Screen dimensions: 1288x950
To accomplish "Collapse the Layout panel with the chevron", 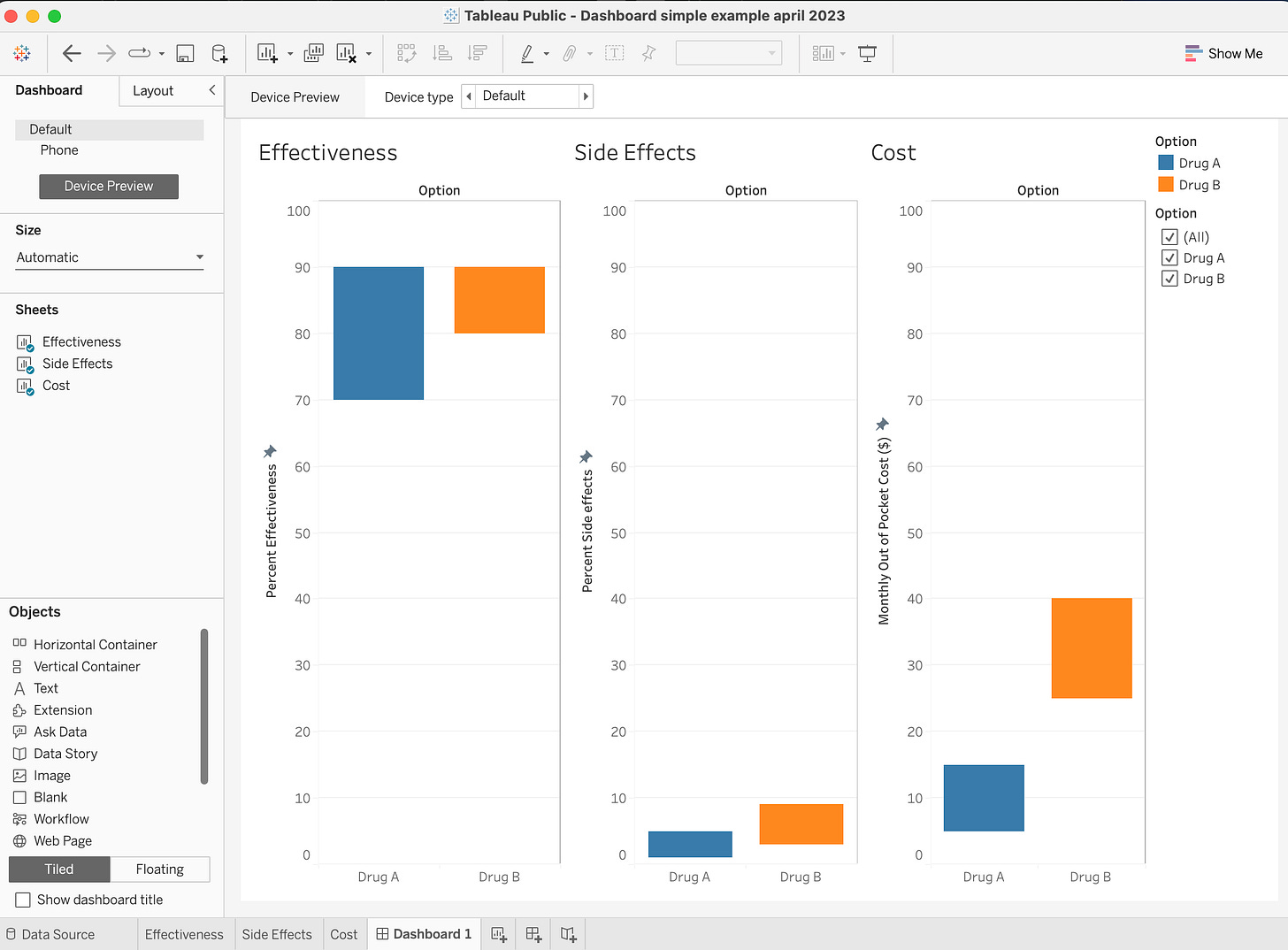I will pos(211,89).
